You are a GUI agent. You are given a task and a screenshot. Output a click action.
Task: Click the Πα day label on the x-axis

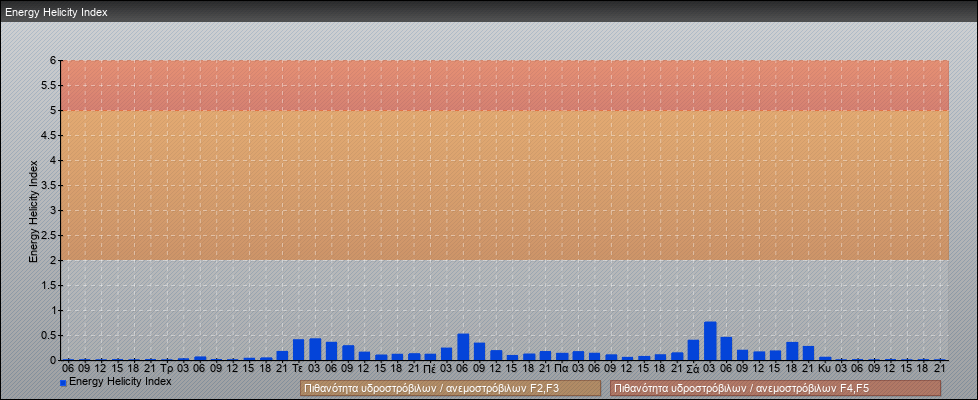coord(561,368)
